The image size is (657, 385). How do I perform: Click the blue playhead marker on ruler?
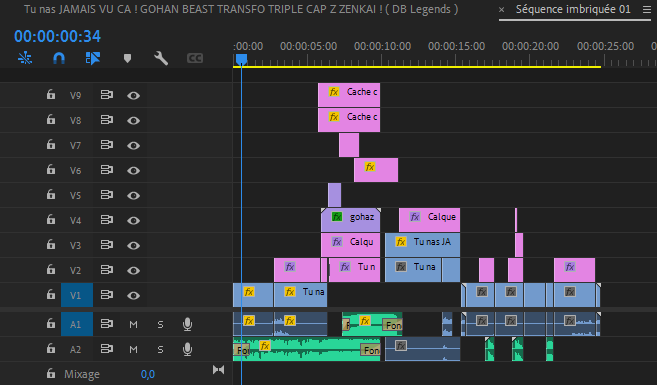coord(241,59)
